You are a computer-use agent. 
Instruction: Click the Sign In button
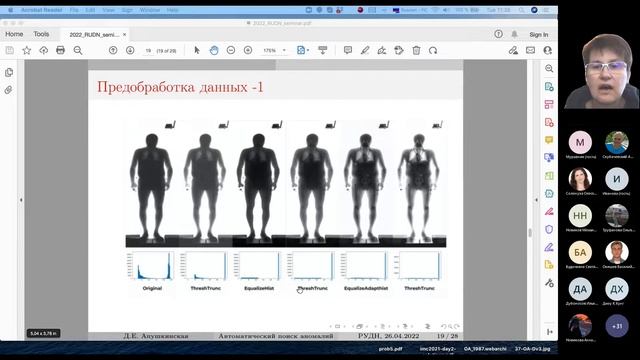tap(538, 35)
